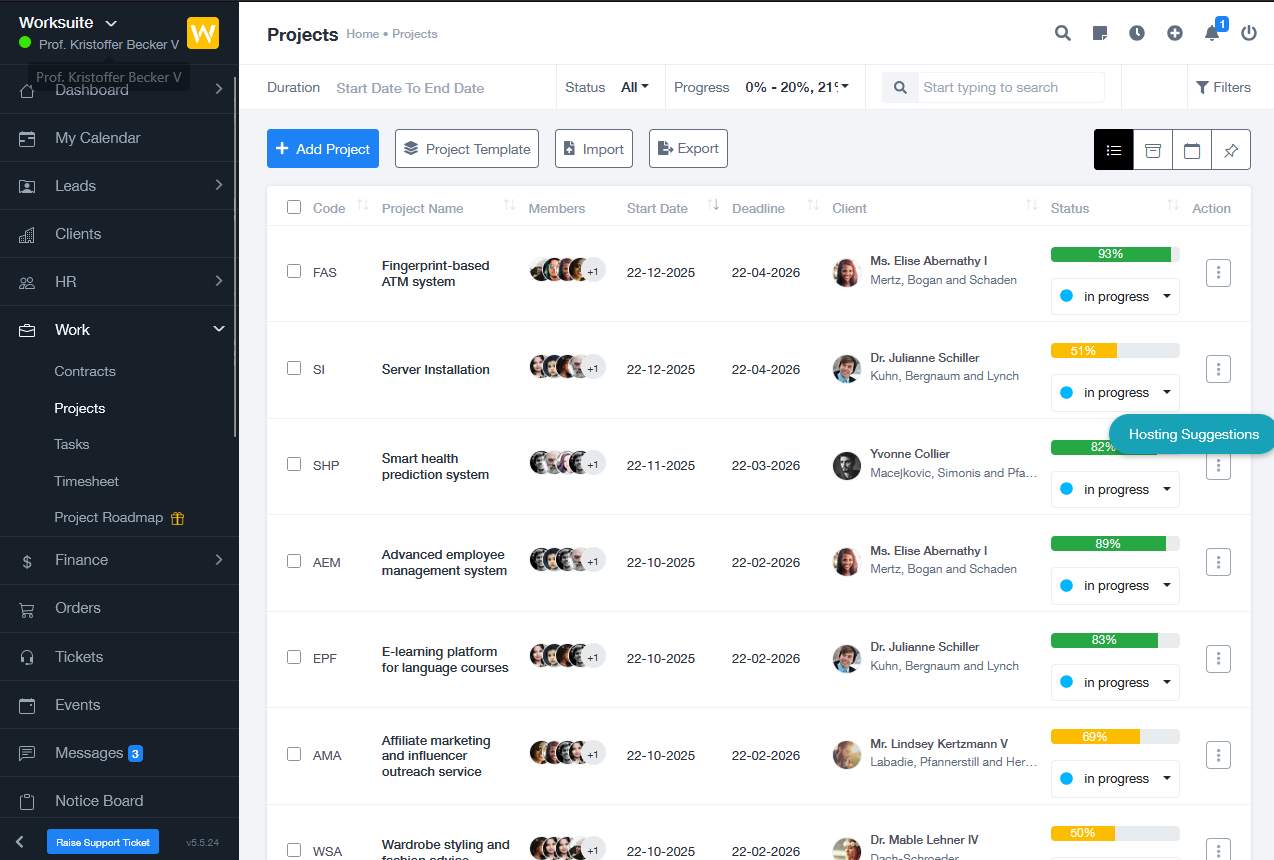
Task: Tick the select-all checkbox in table header
Action: coord(294,207)
